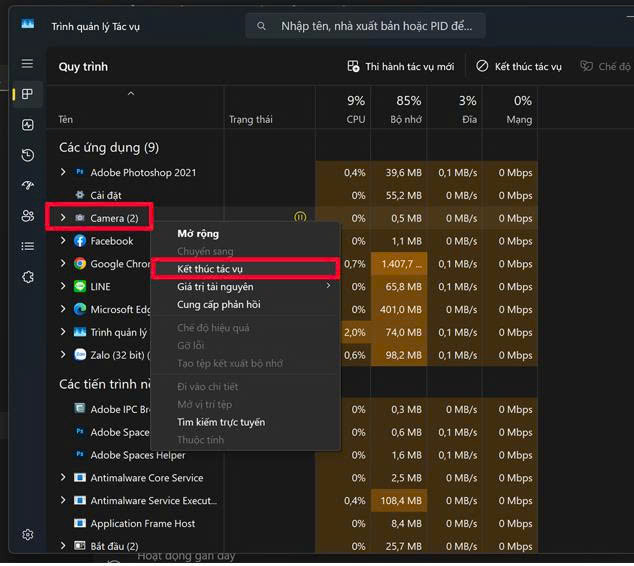Click the Microsoft Edge icon

click(80, 309)
